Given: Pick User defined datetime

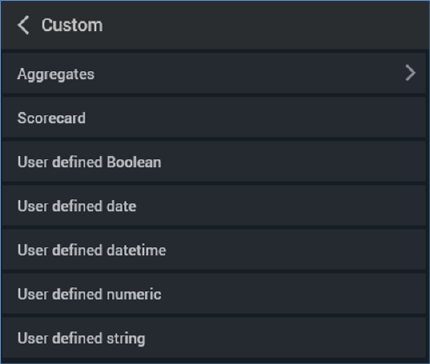Looking at the screenshot, I should (214, 250).
